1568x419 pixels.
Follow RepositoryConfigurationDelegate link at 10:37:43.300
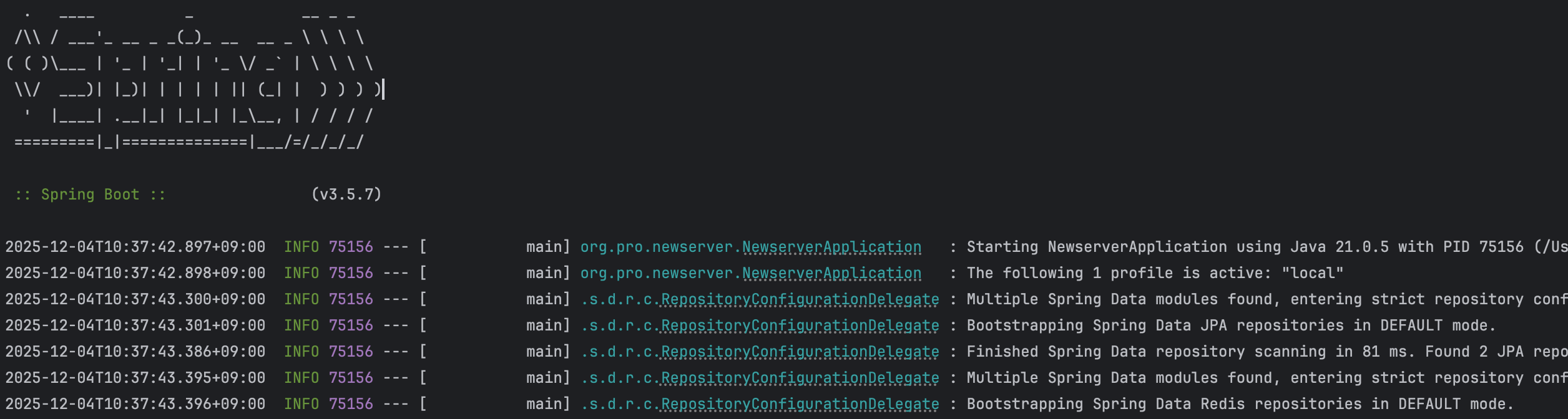tap(800, 300)
